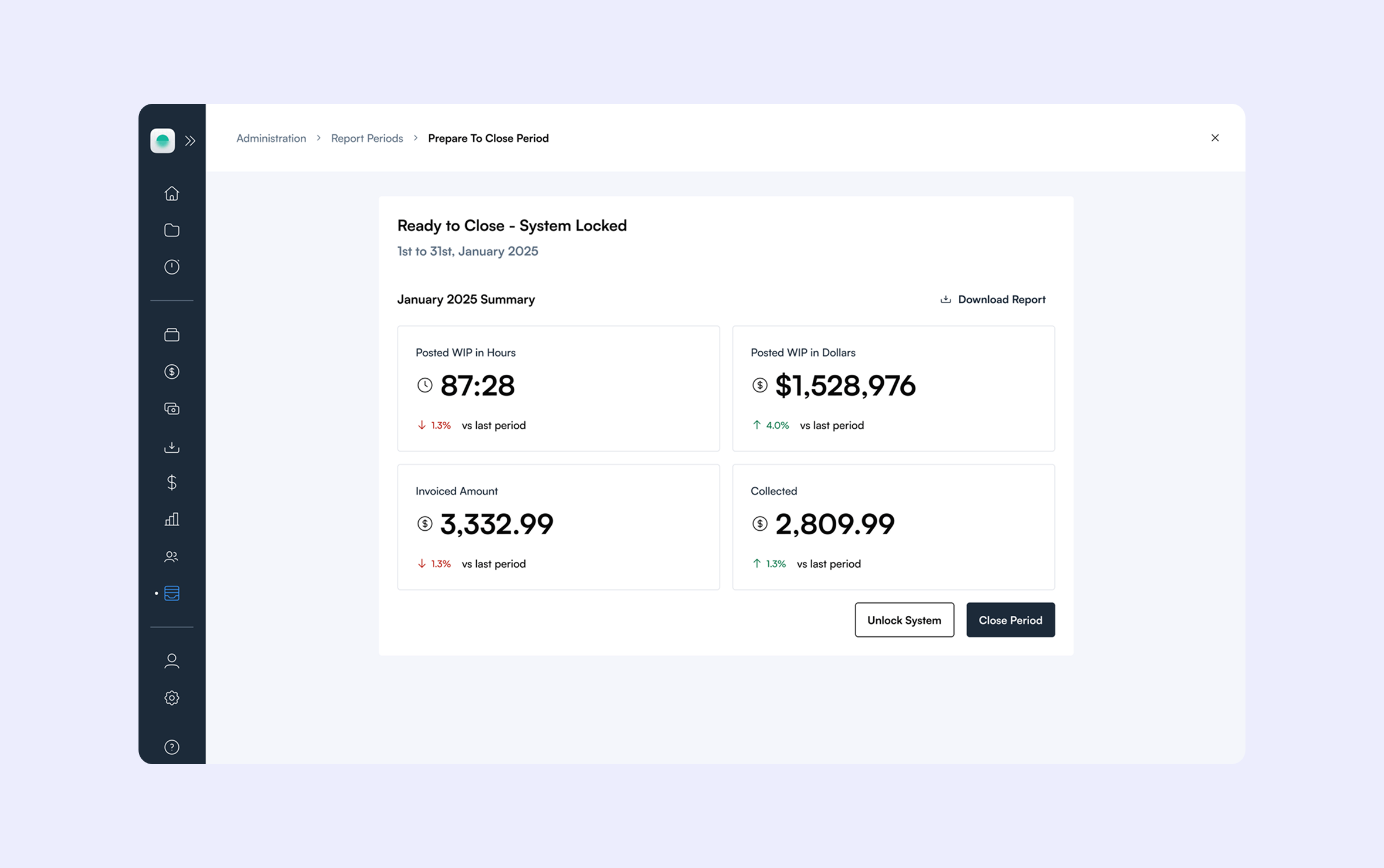1384x868 pixels.
Task: Expand sidebar with double chevron
Action: click(190, 141)
